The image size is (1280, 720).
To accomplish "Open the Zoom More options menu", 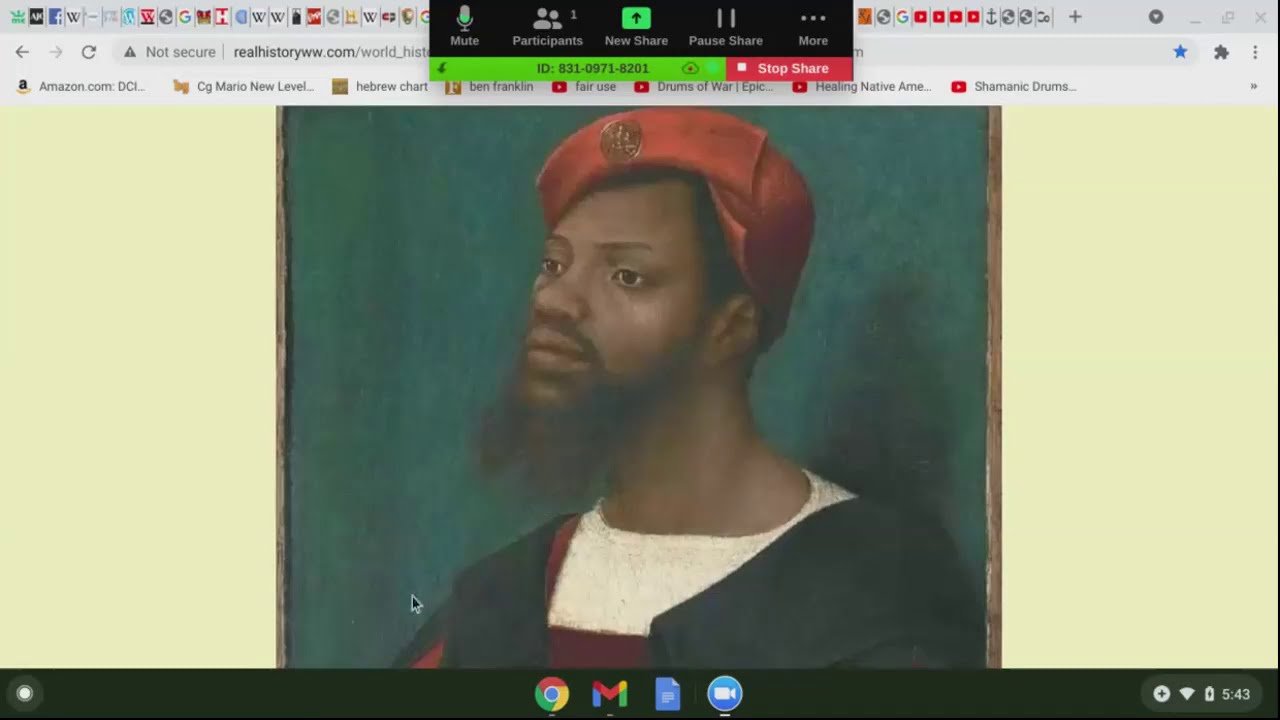I will (813, 27).
